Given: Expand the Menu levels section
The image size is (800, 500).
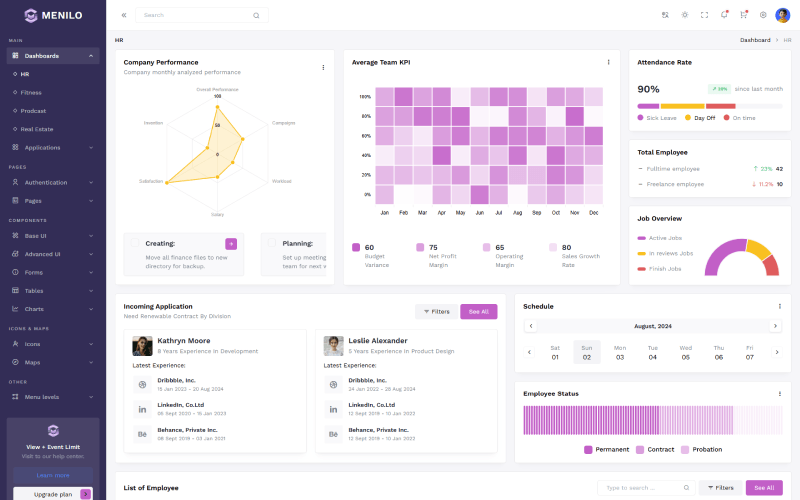Looking at the screenshot, I should (x=52, y=397).
